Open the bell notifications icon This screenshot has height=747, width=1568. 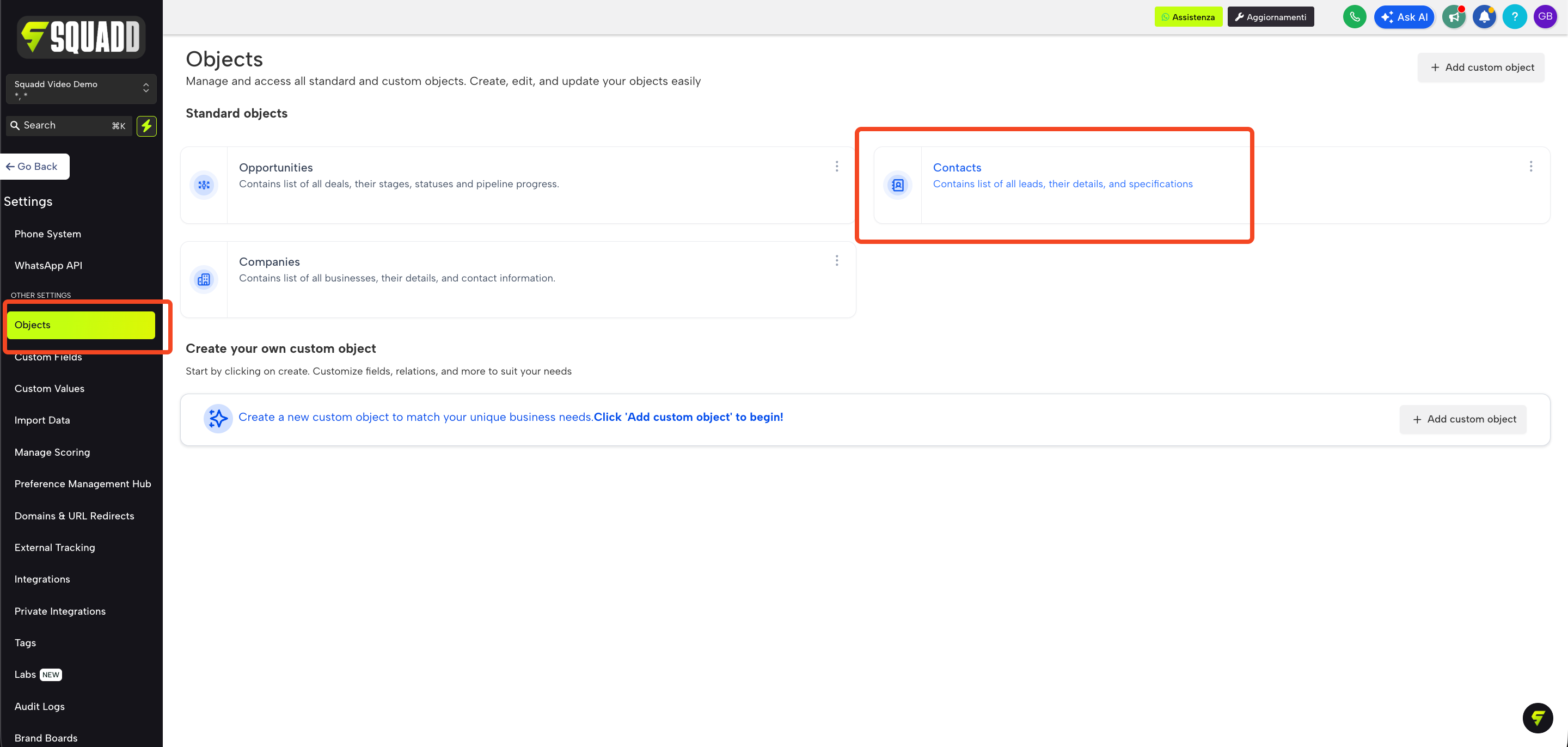pyautogui.click(x=1484, y=17)
